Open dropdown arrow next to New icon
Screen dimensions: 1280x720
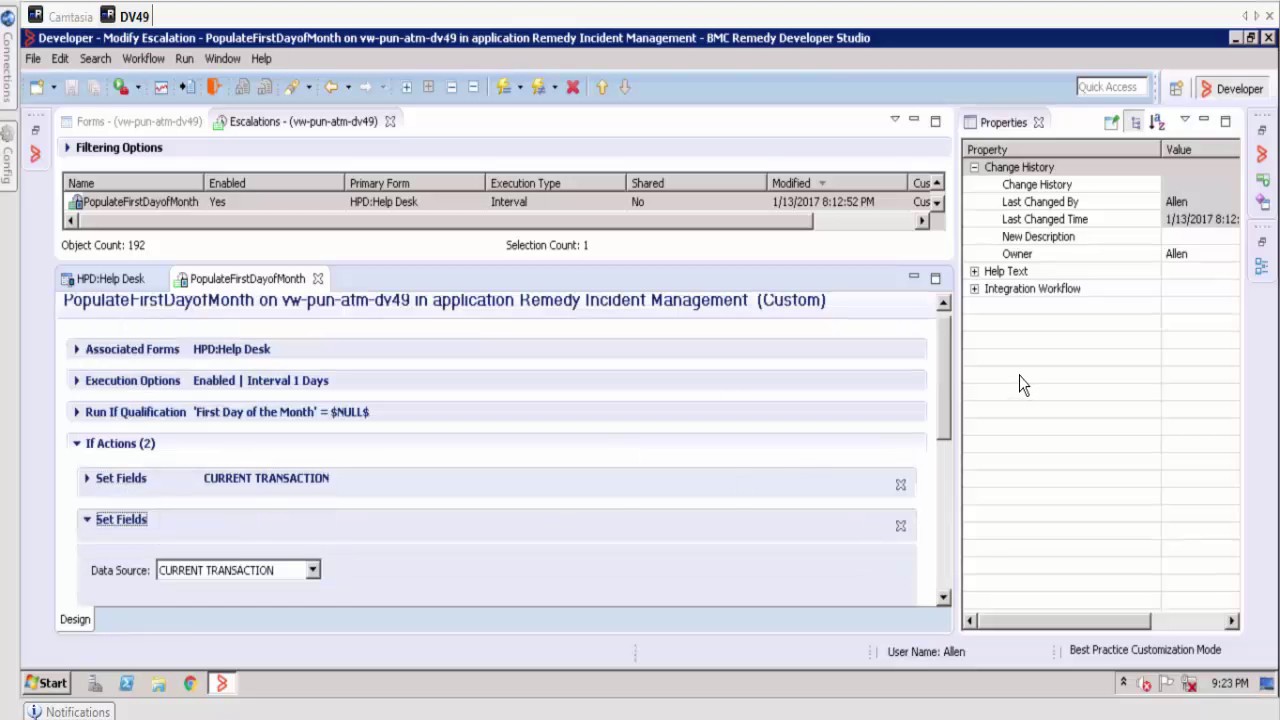(x=54, y=88)
